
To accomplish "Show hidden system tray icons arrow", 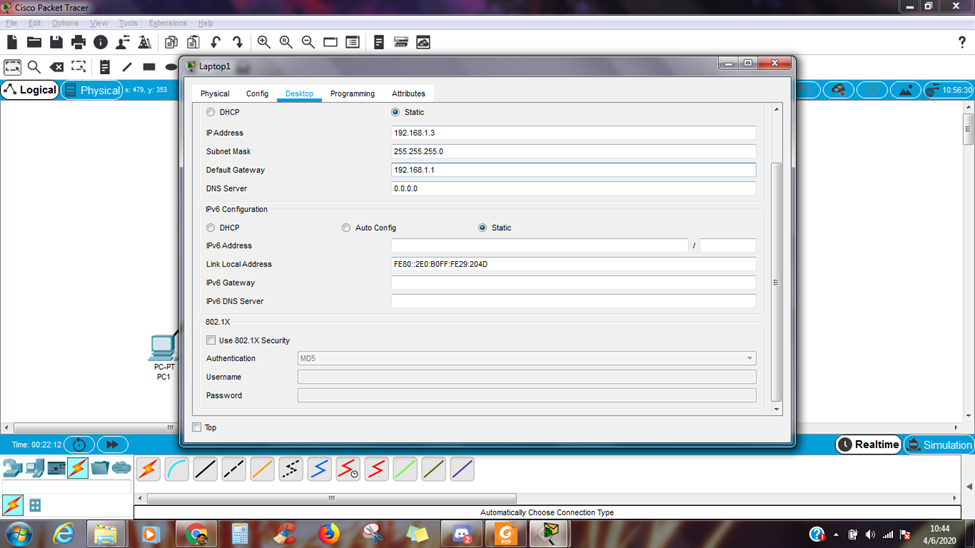I will coord(836,534).
